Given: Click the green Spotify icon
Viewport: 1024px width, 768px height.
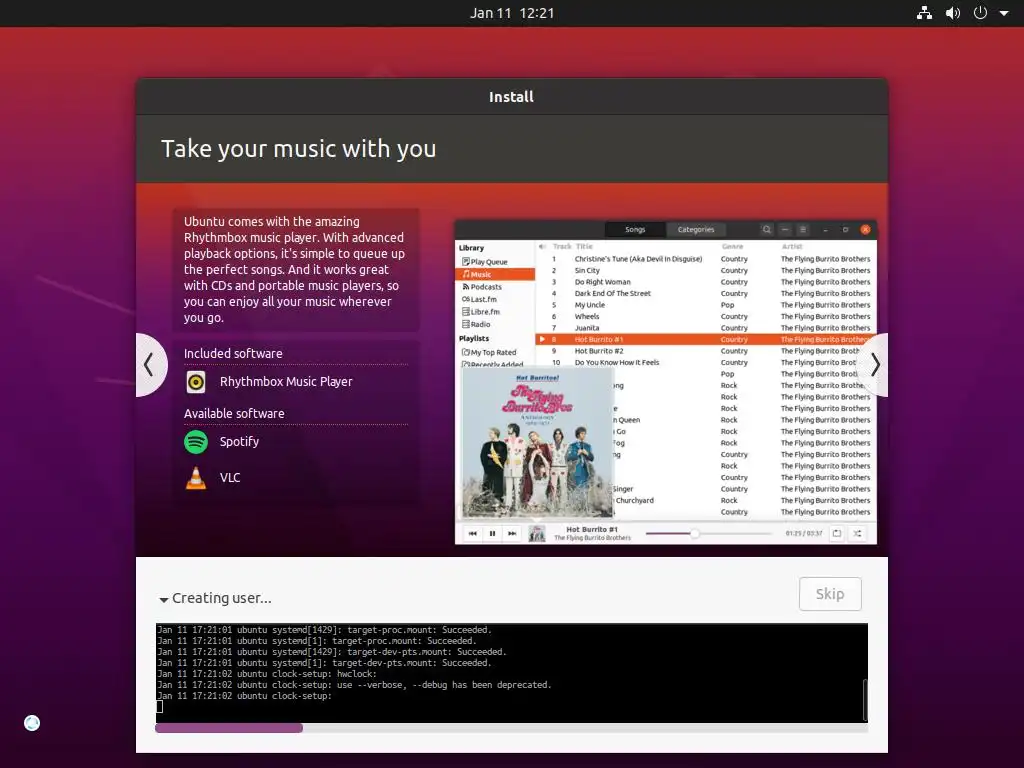Looking at the screenshot, I should [196, 442].
